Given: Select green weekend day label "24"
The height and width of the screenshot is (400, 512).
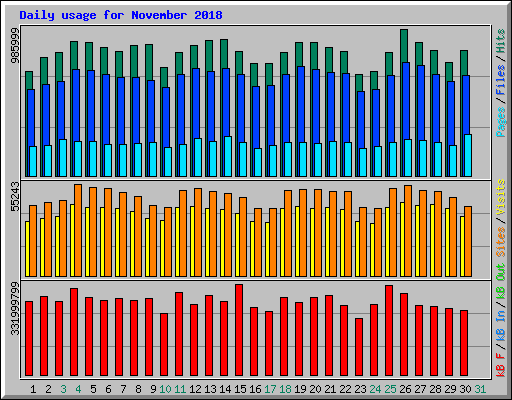Looking at the screenshot, I should [375, 389].
